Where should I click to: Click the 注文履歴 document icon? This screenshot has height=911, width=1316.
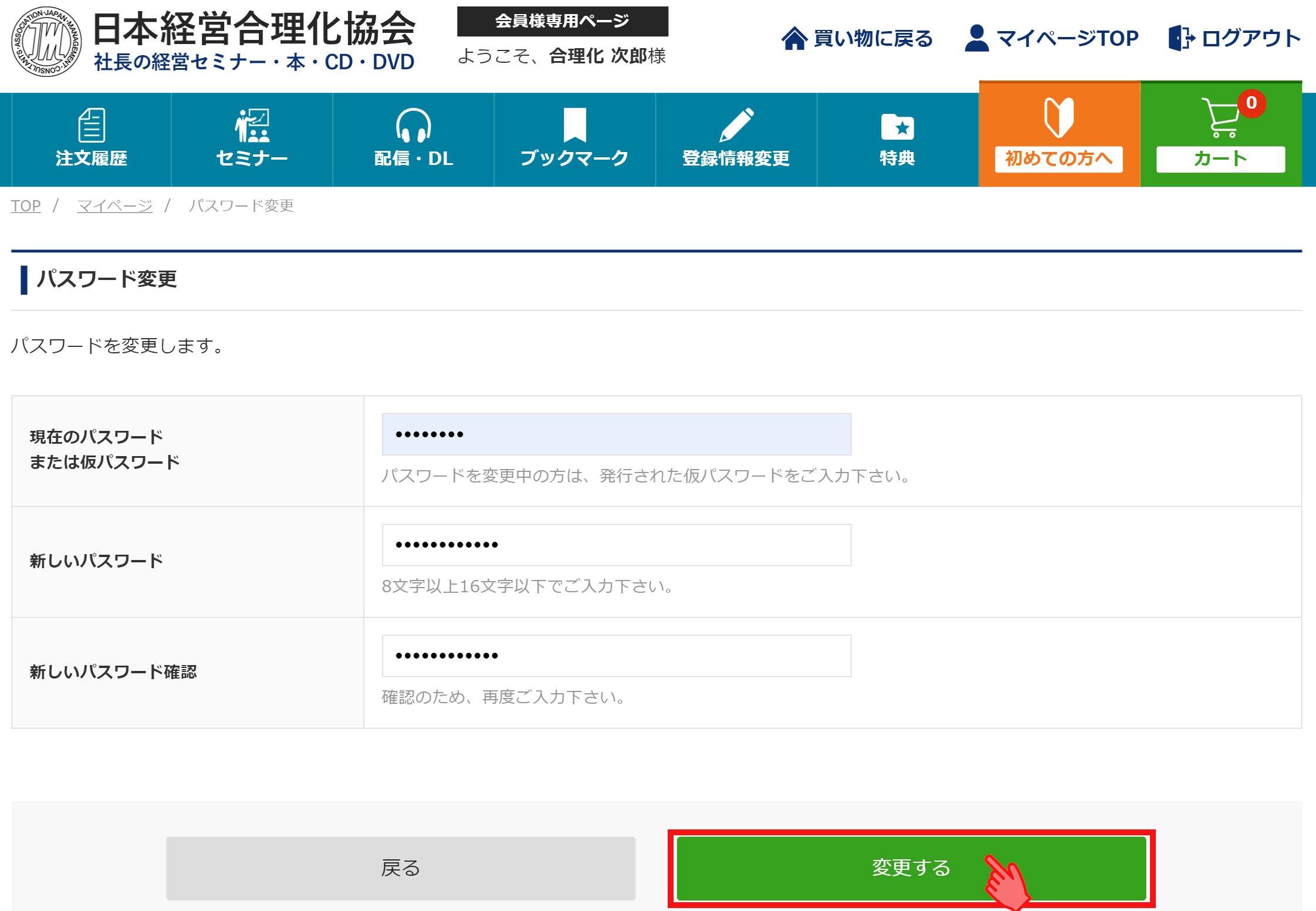click(92, 125)
